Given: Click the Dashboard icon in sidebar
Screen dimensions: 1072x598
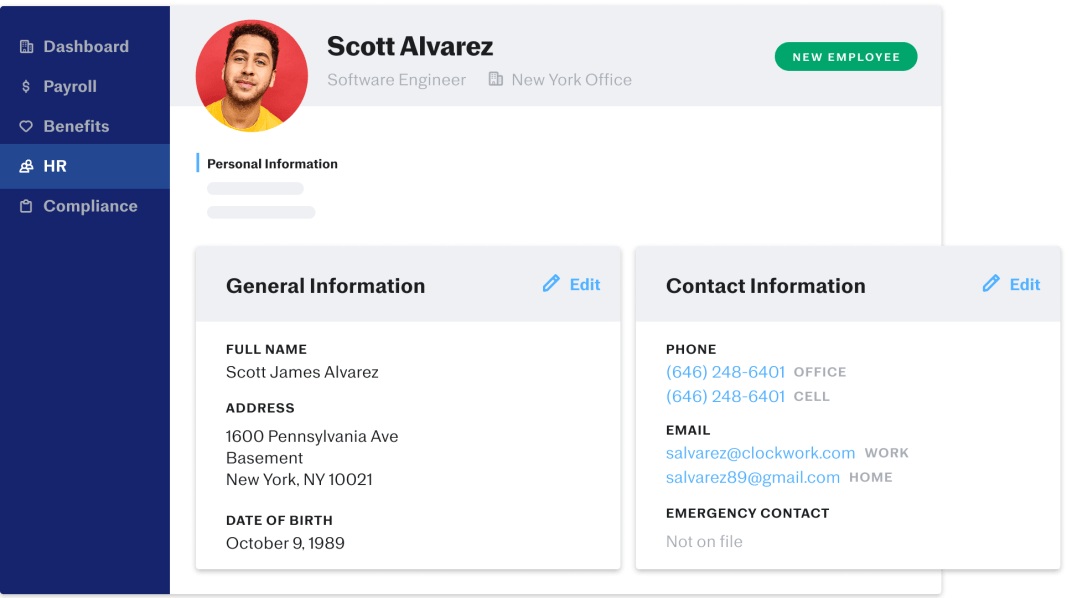Looking at the screenshot, I should point(27,47).
